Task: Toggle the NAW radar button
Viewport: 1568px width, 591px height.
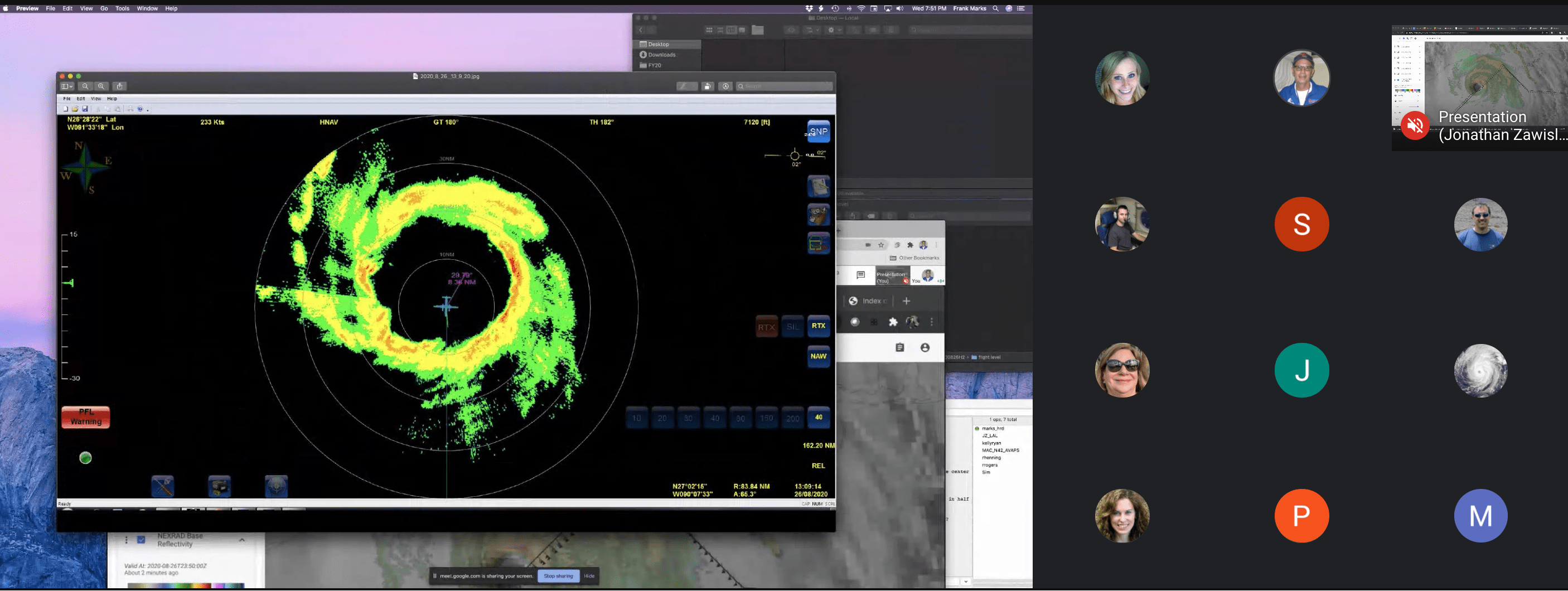Action: [x=819, y=357]
